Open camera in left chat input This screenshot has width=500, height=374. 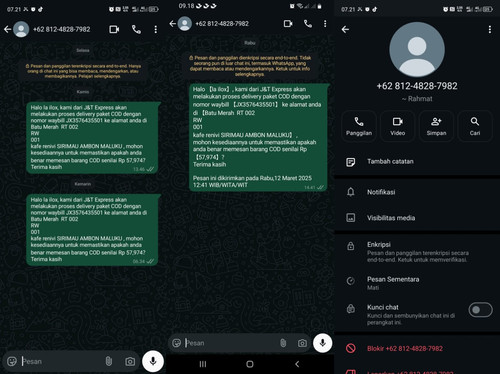tap(130, 361)
